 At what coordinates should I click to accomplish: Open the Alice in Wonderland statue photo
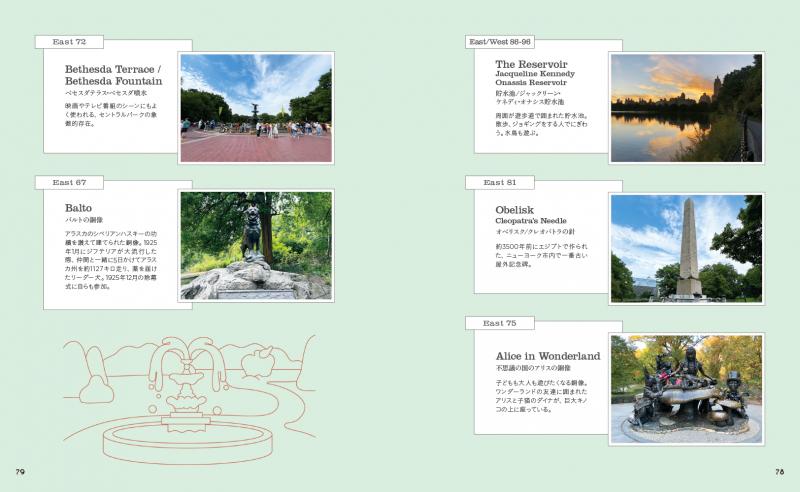(687, 389)
